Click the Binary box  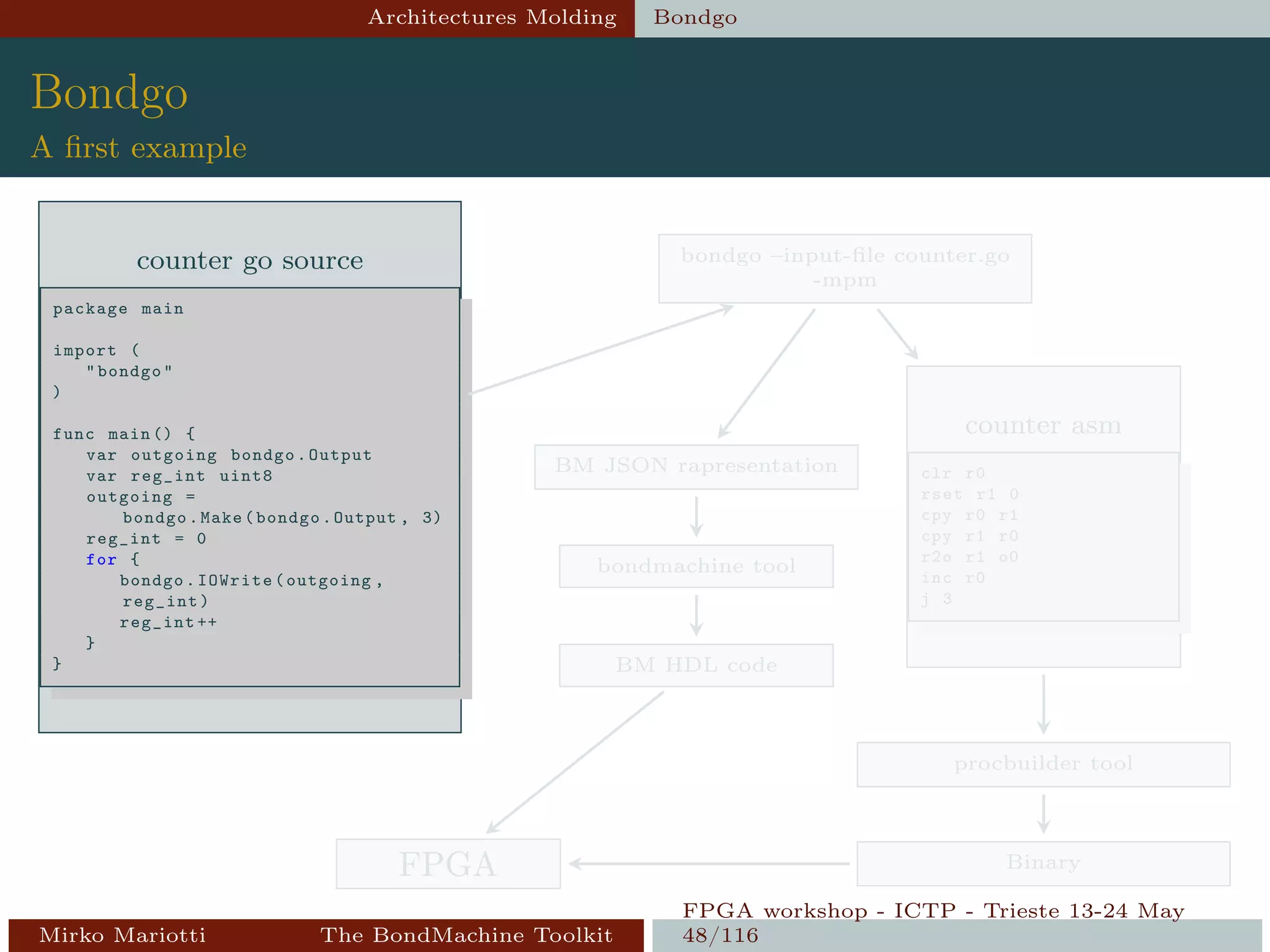[1043, 863]
